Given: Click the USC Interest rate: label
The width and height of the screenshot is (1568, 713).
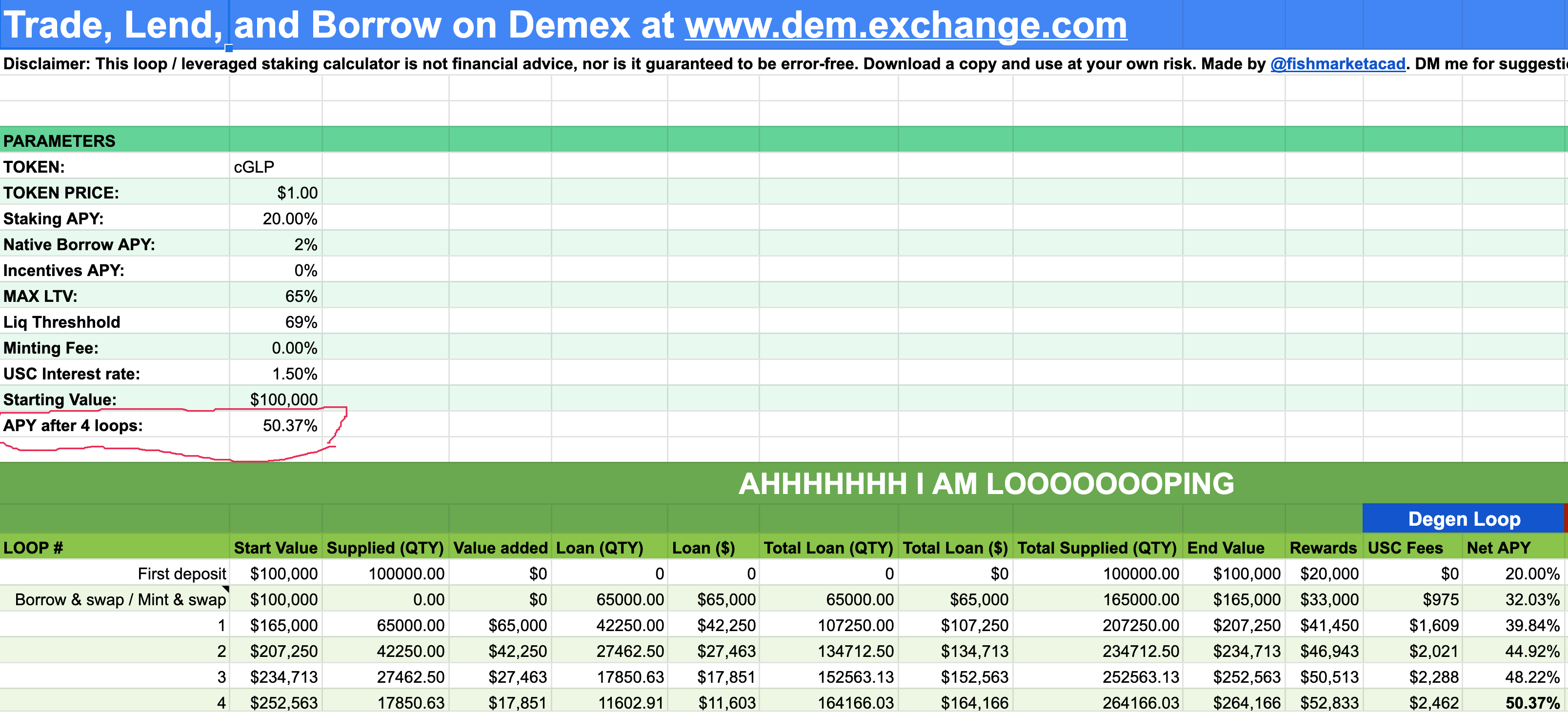Looking at the screenshot, I should (x=72, y=374).
